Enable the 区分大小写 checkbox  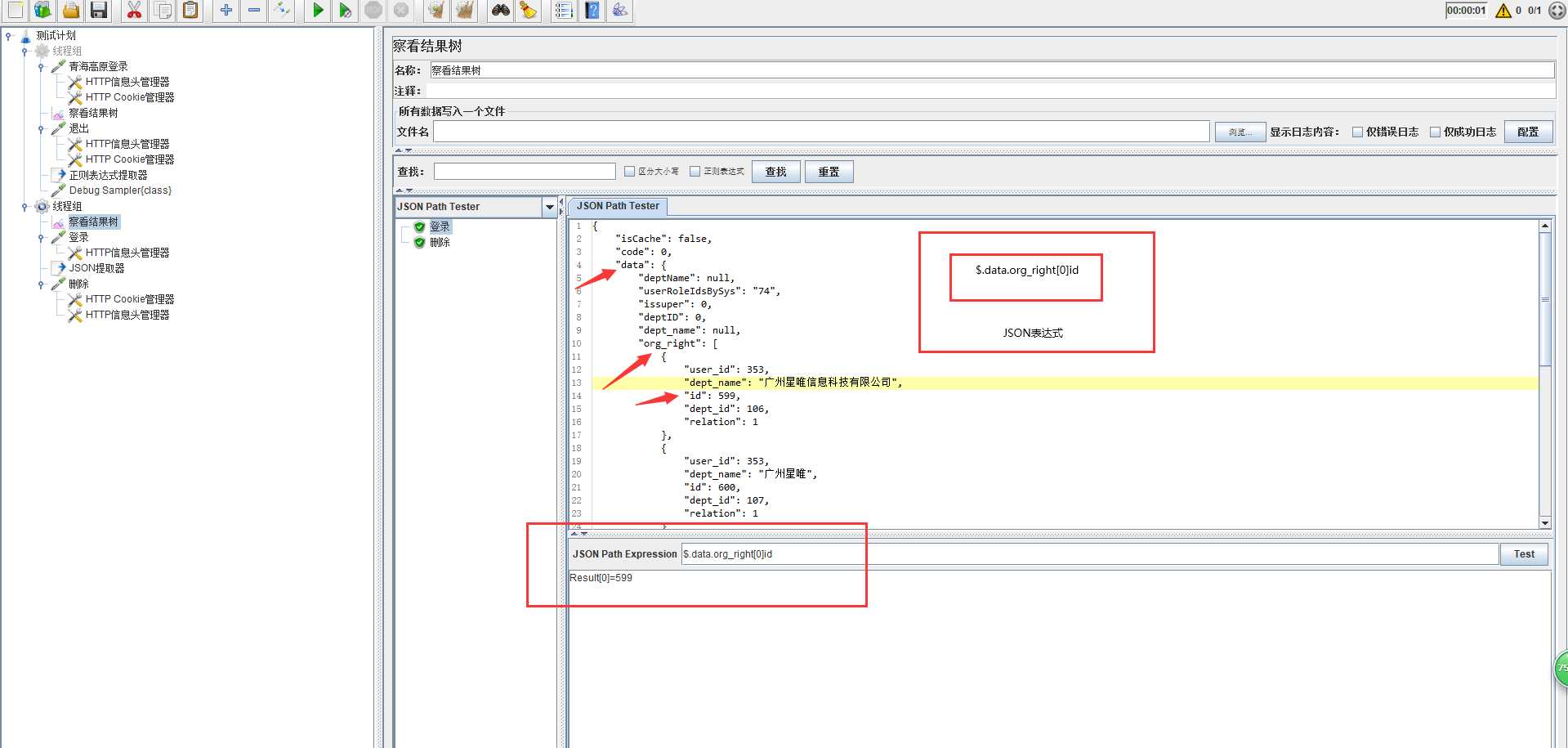click(629, 172)
